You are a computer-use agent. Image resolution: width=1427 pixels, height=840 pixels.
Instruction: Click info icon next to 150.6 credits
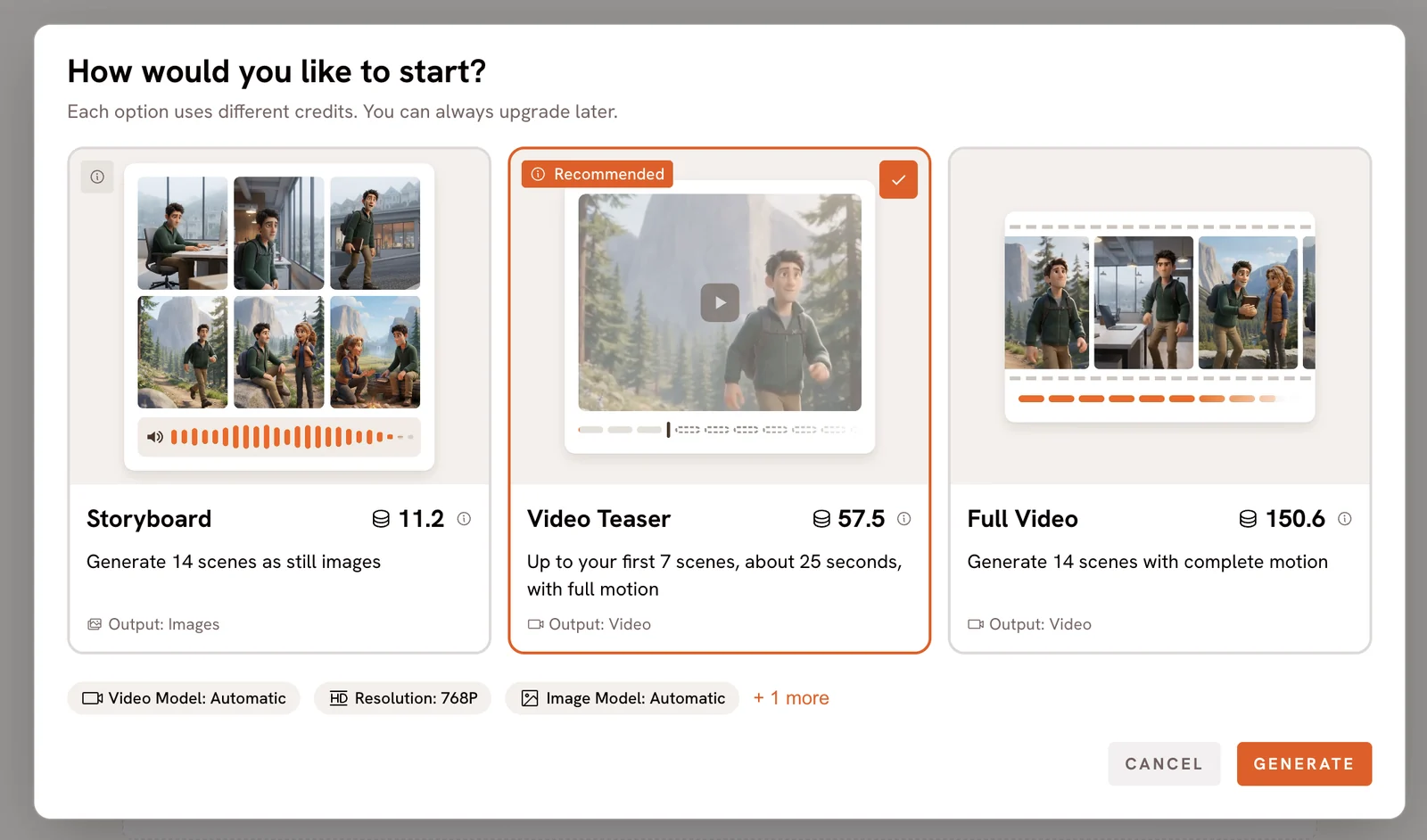point(1344,518)
